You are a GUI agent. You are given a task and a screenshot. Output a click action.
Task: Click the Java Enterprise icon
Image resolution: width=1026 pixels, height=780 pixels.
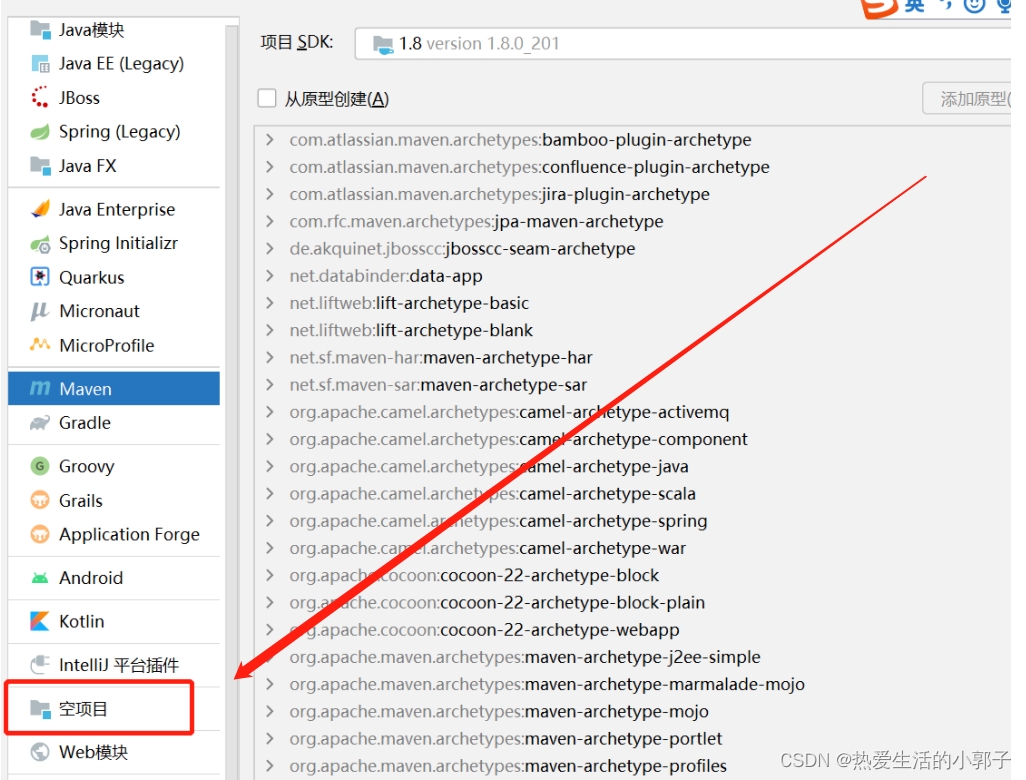point(40,209)
